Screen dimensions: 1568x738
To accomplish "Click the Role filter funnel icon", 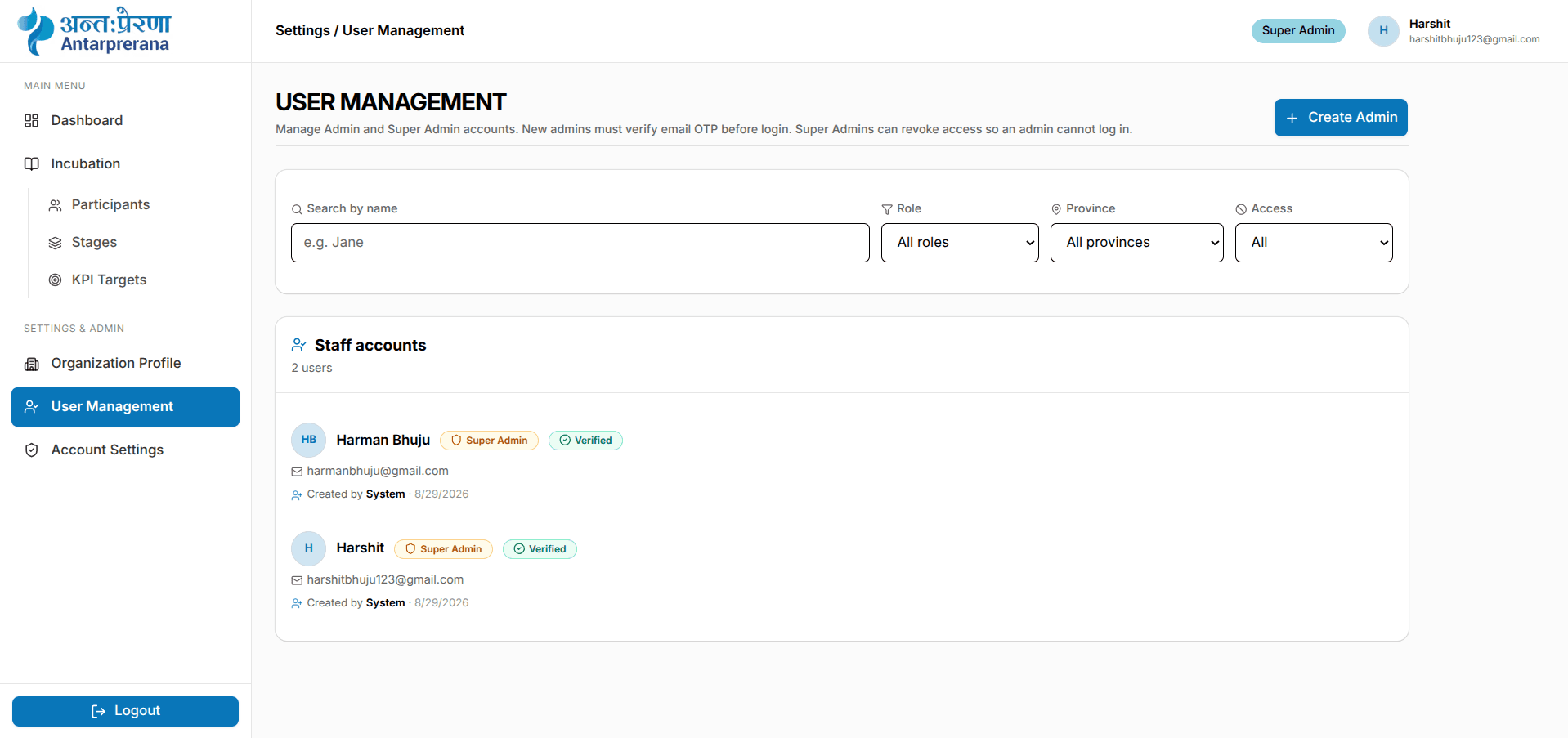I will (887, 209).
